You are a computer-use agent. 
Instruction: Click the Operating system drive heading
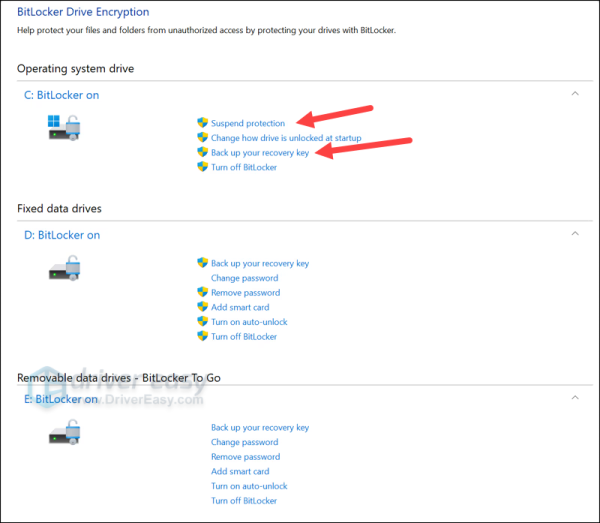pyautogui.click(x=75, y=68)
